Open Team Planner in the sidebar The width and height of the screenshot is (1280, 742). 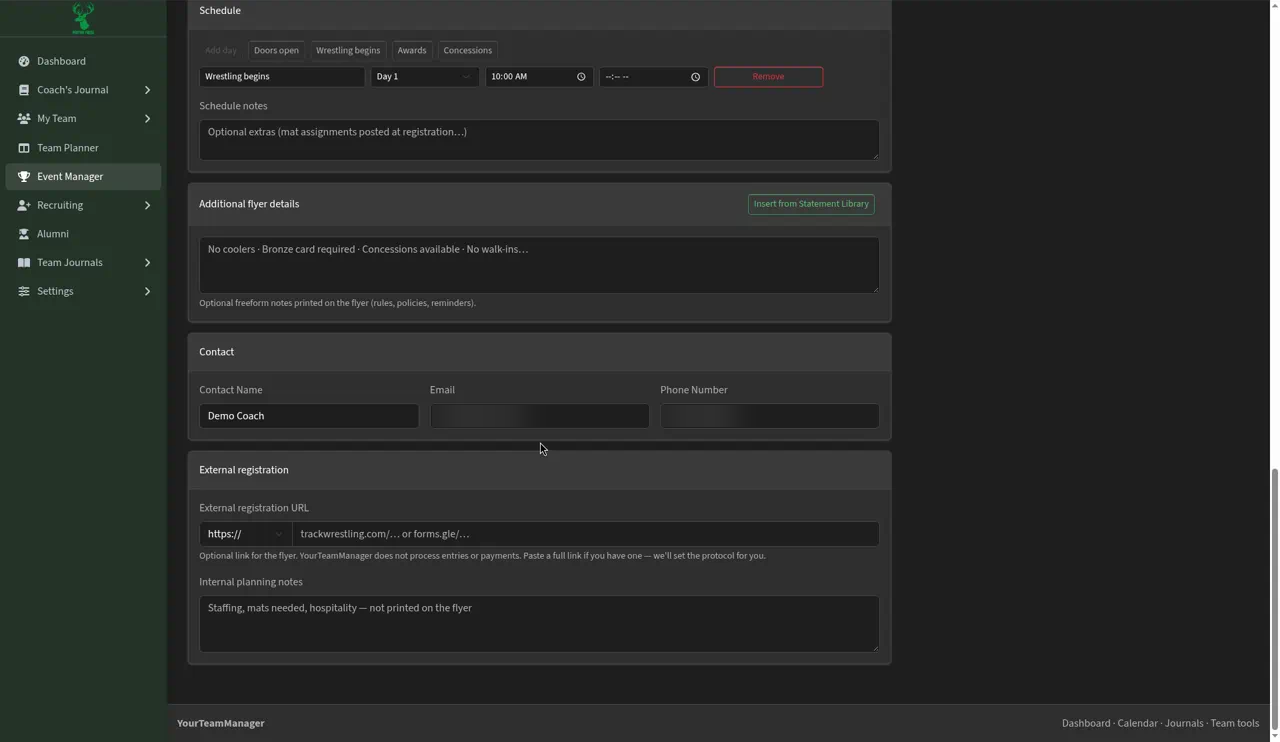coord(83,148)
